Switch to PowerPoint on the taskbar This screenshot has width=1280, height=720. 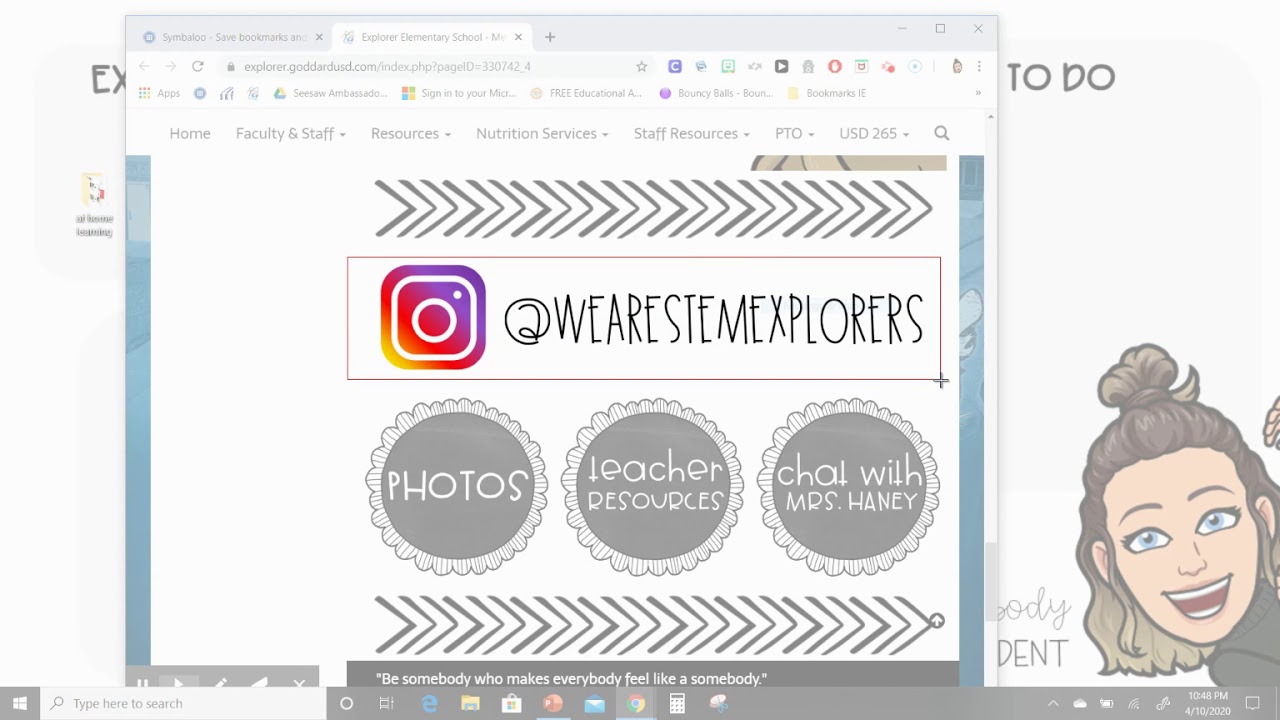[x=553, y=703]
